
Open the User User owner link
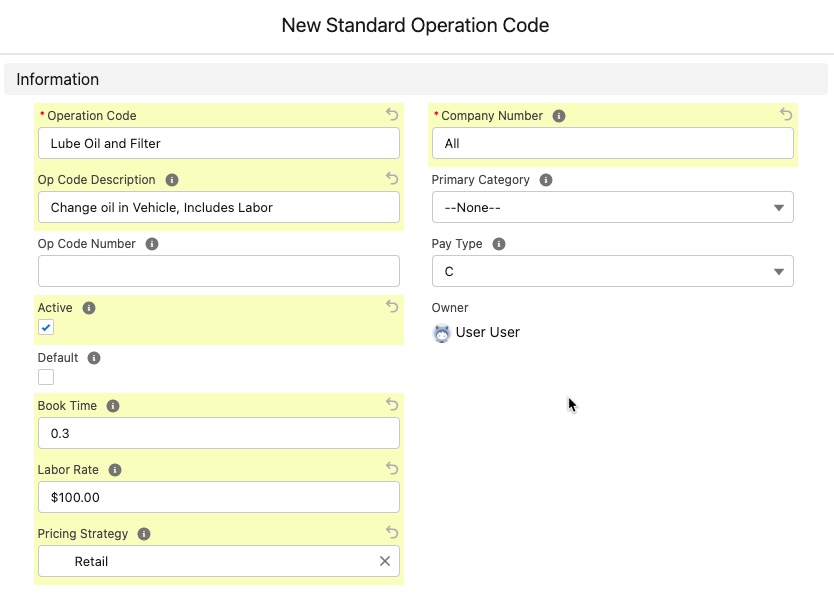click(487, 333)
